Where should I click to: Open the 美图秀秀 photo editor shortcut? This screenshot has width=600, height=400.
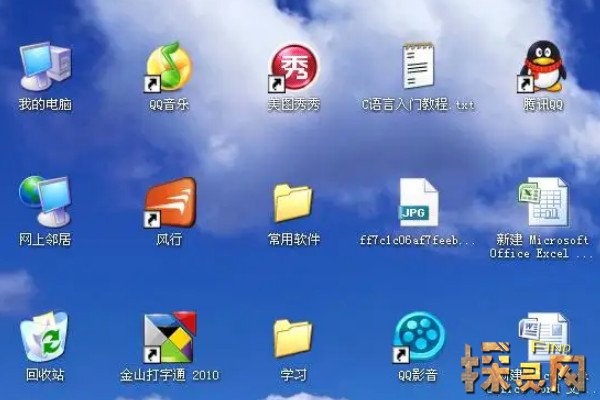[x=292, y=66]
